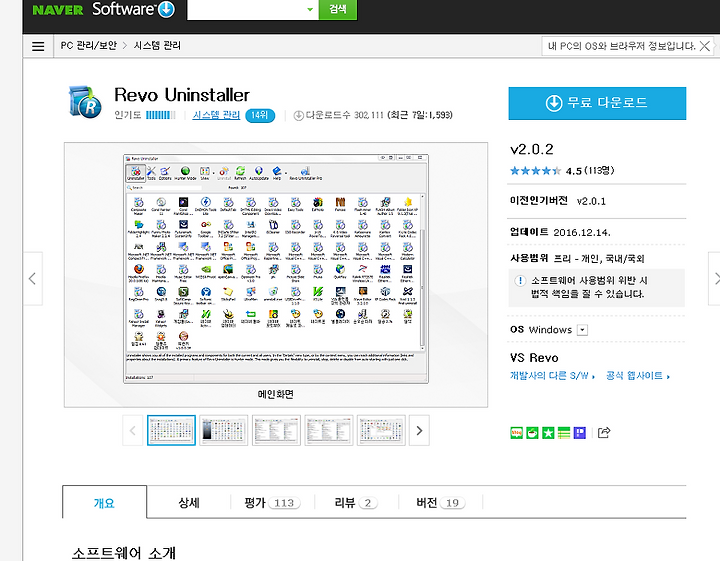Open the share arrow icon
This screenshot has height=561, width=720.
tap(604, 432)
